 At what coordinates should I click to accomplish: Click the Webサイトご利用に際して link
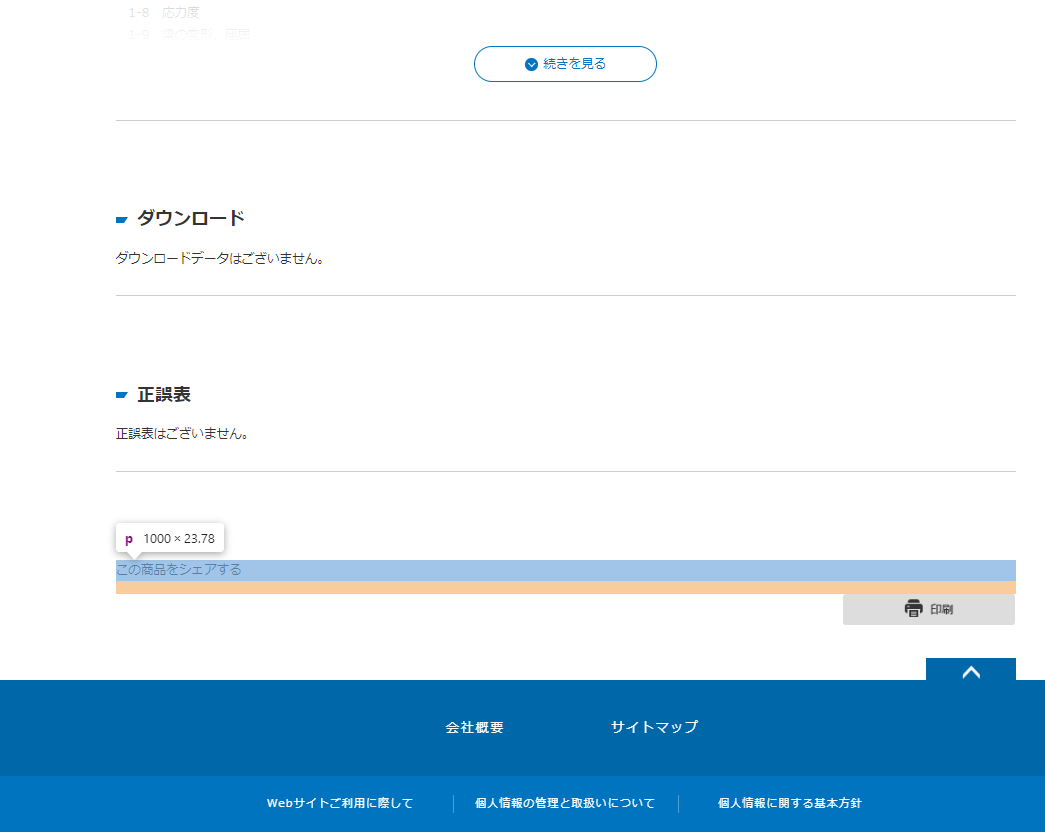[340, 803]
